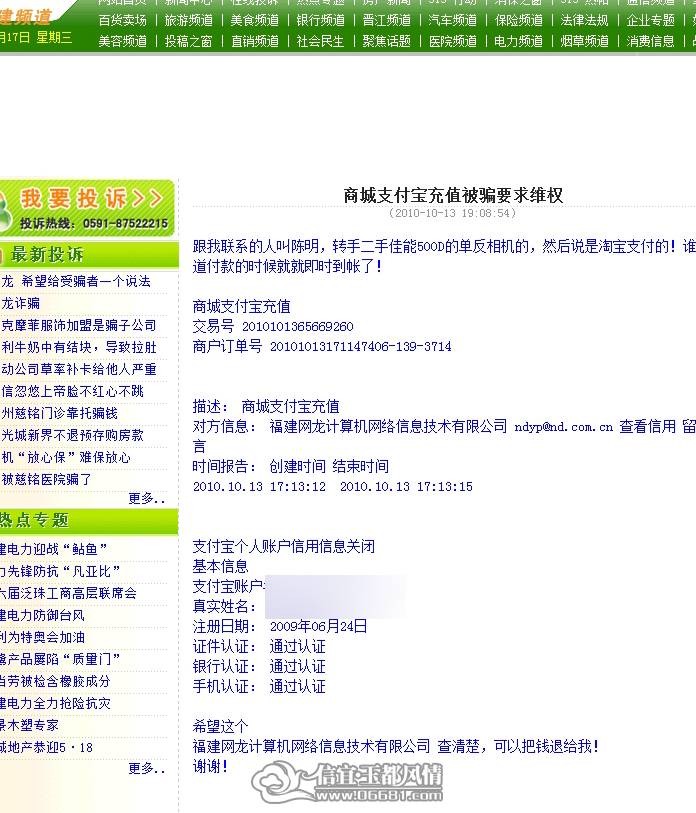Click 银行认证 通过认证 line
696x813 pixels.
pos(259,667)
